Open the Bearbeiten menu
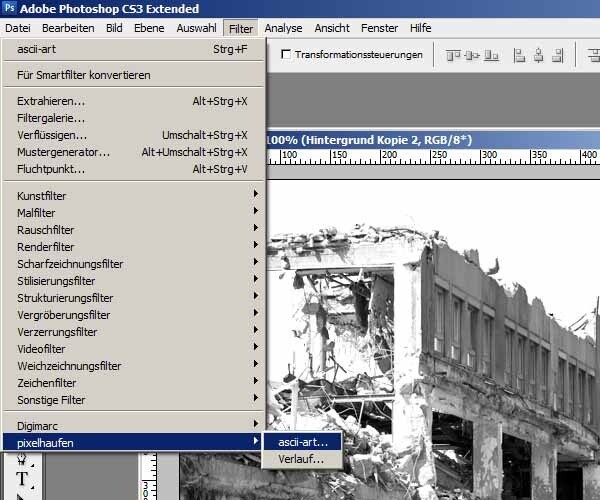The image size is (600, 500). point(68,28)
